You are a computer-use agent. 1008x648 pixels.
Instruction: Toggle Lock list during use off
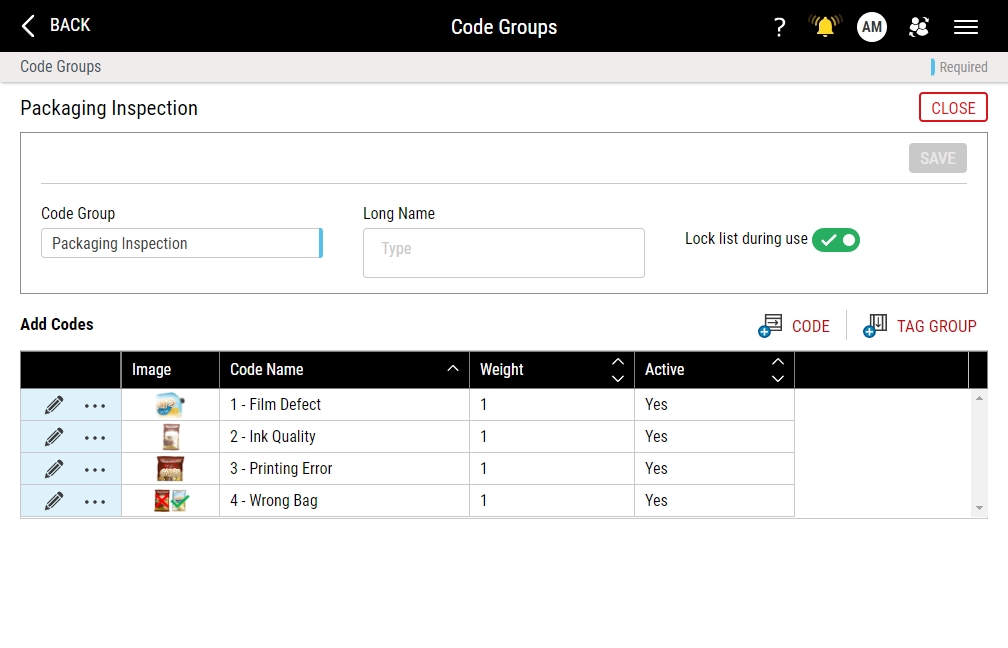836,240
